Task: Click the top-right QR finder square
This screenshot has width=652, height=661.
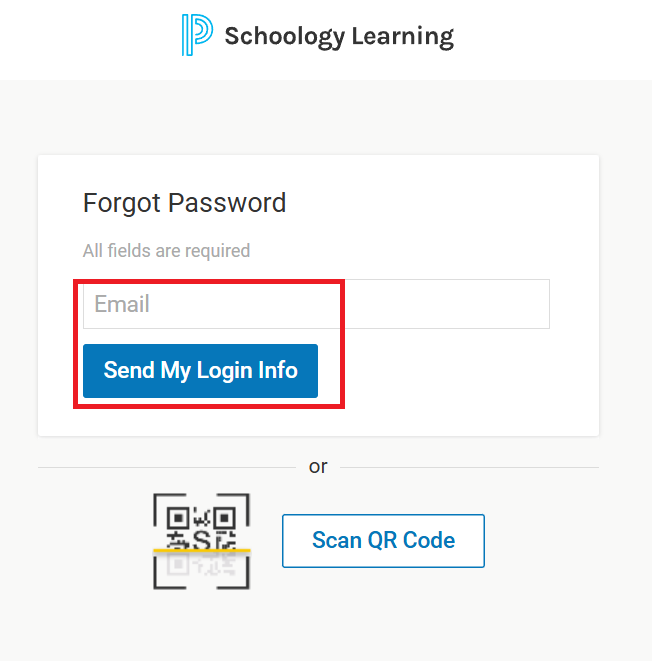Action: 225,519
